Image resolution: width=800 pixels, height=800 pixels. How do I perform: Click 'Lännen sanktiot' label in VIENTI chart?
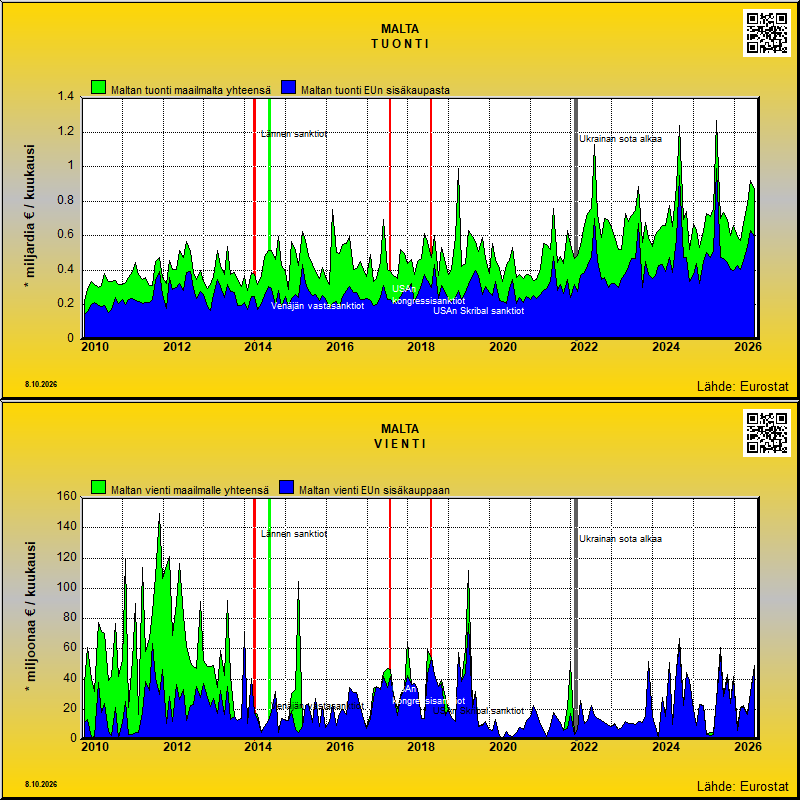(x=294, y=534)
